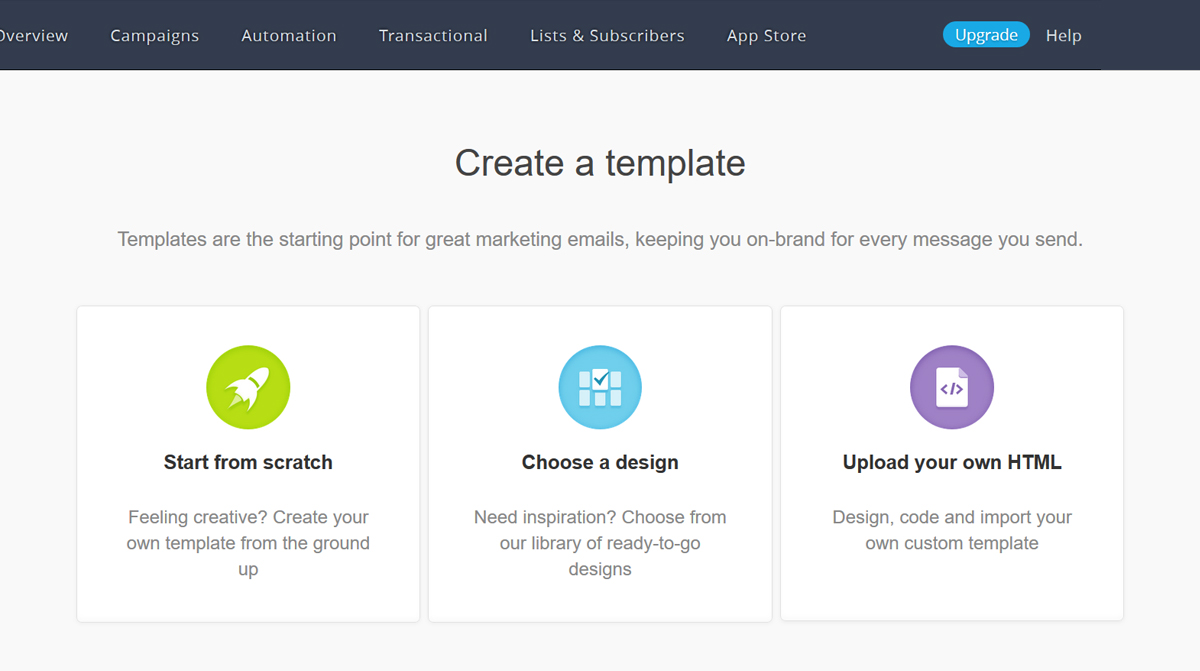This screenshot has height=671, width=1200.
Task: Click the "Create a template" page heading
Action: (x=600, y=163)
